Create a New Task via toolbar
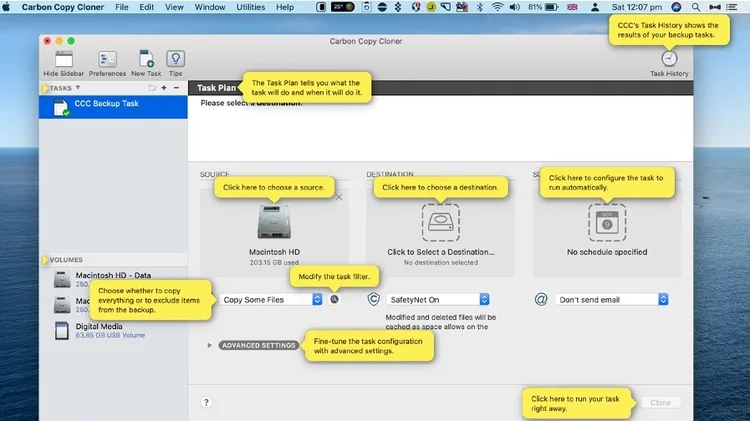The height and width of the screenshot is (421, 750). 146,59
